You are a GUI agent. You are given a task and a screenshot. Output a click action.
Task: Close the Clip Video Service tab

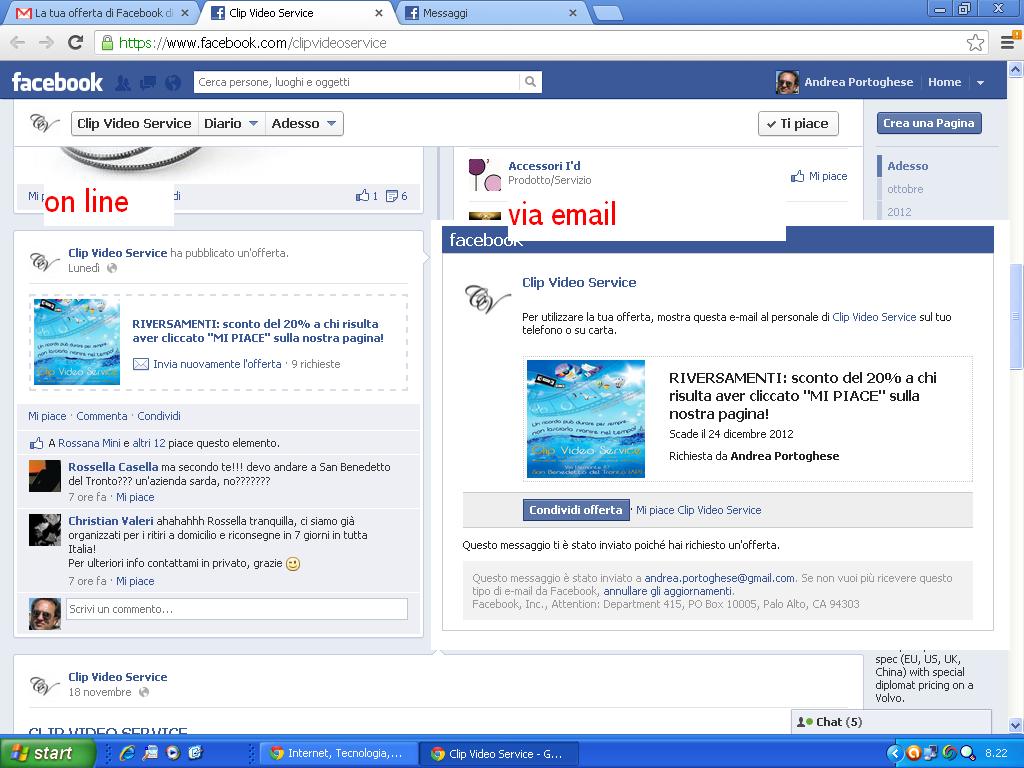pyautogui.click(x=379, y=13)
